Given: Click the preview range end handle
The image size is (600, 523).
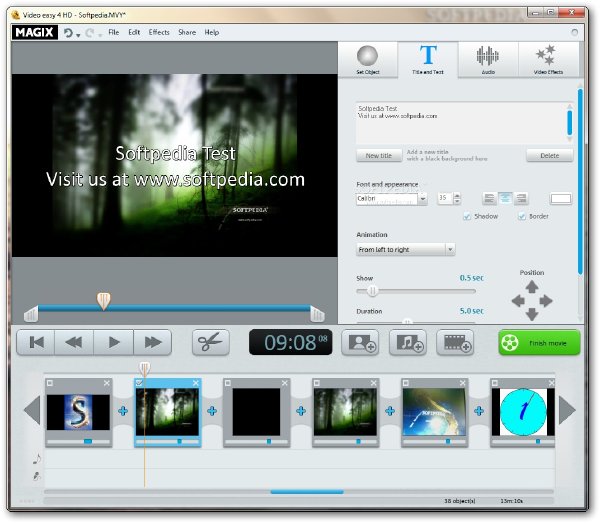Looking at the screenshot, I should click(317, 314).
